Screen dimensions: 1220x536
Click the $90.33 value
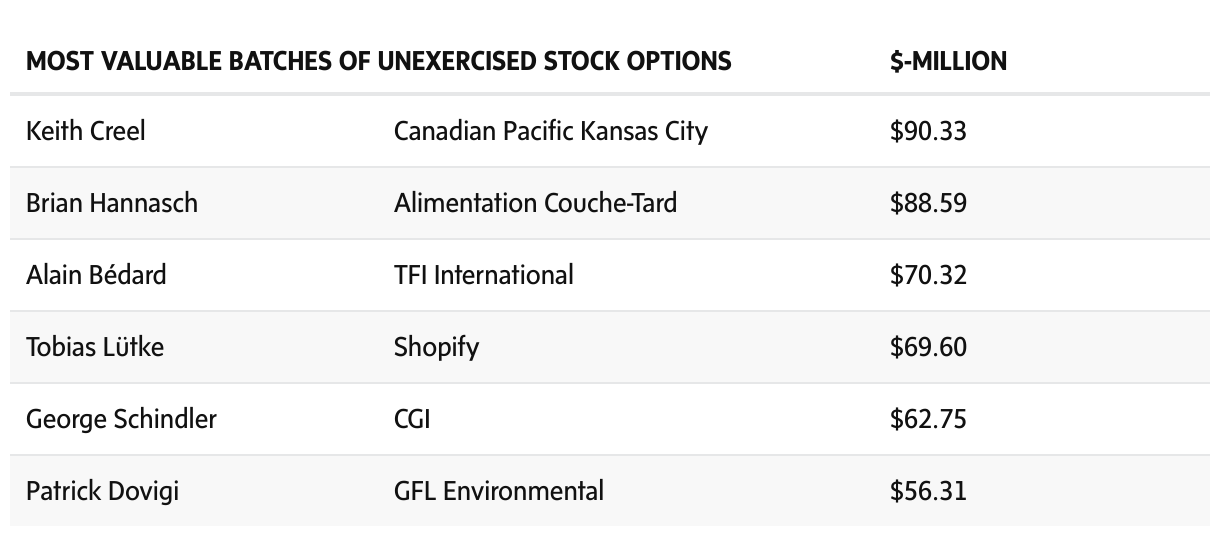coord(927,131)
